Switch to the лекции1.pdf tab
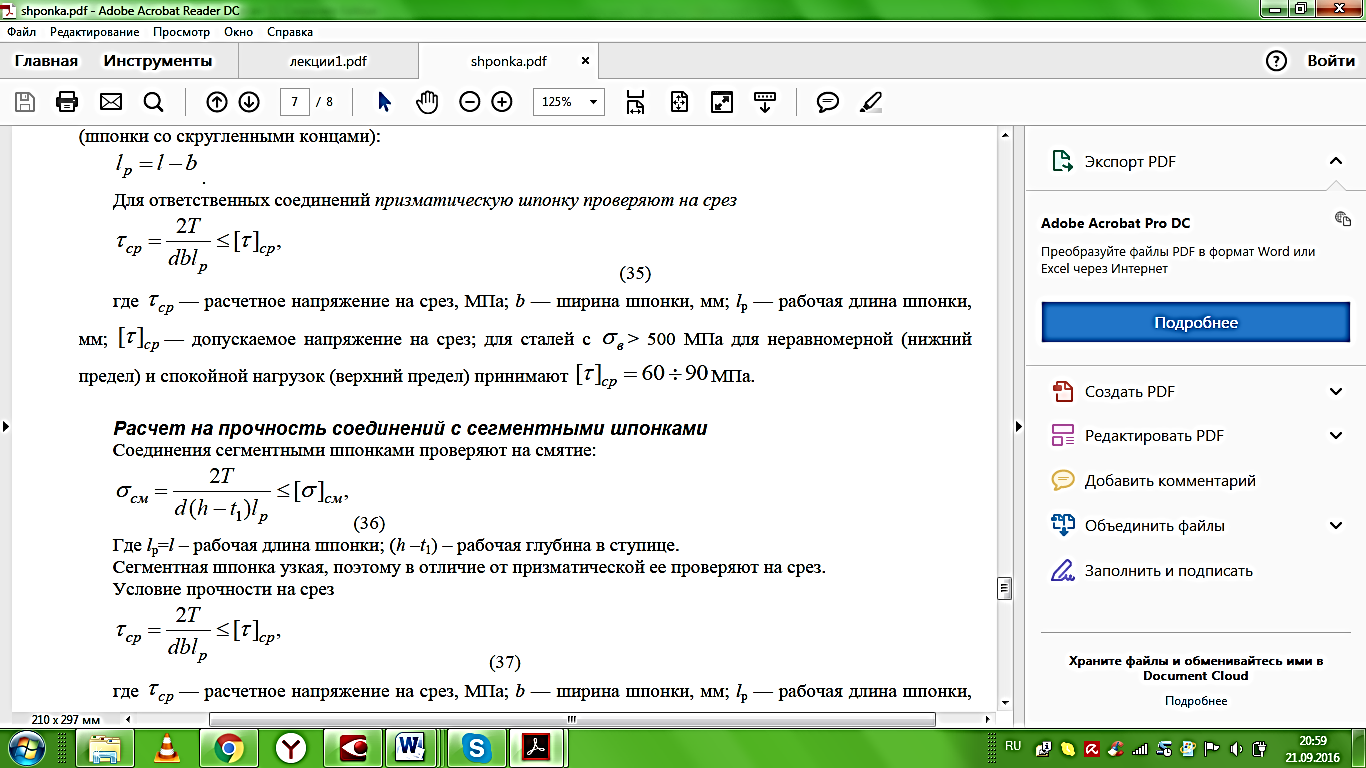The height and width of the screenshot is (768, 1366). (x=328, y=61)
